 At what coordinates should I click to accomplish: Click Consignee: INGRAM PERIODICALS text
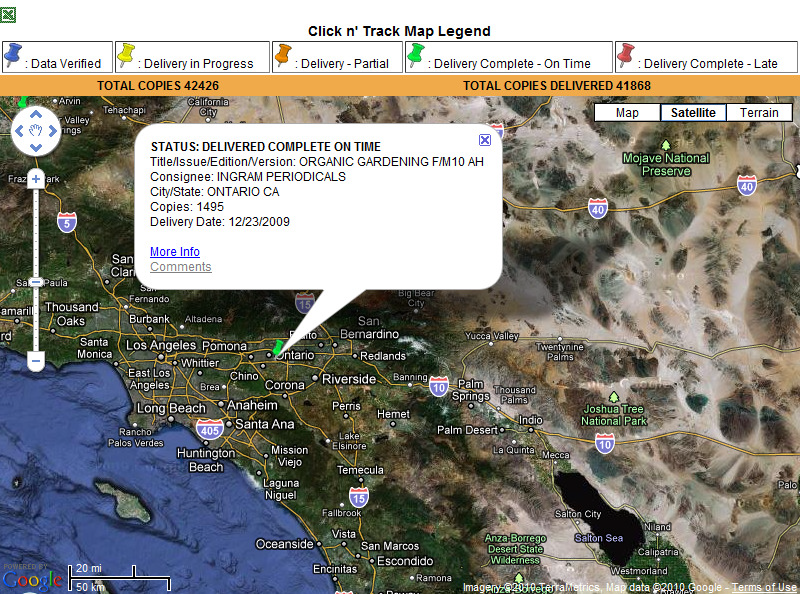click(248, 177)
